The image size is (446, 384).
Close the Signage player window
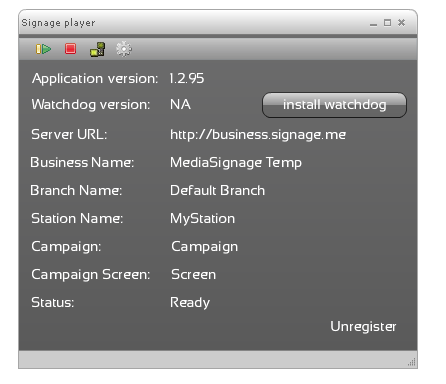402,22
